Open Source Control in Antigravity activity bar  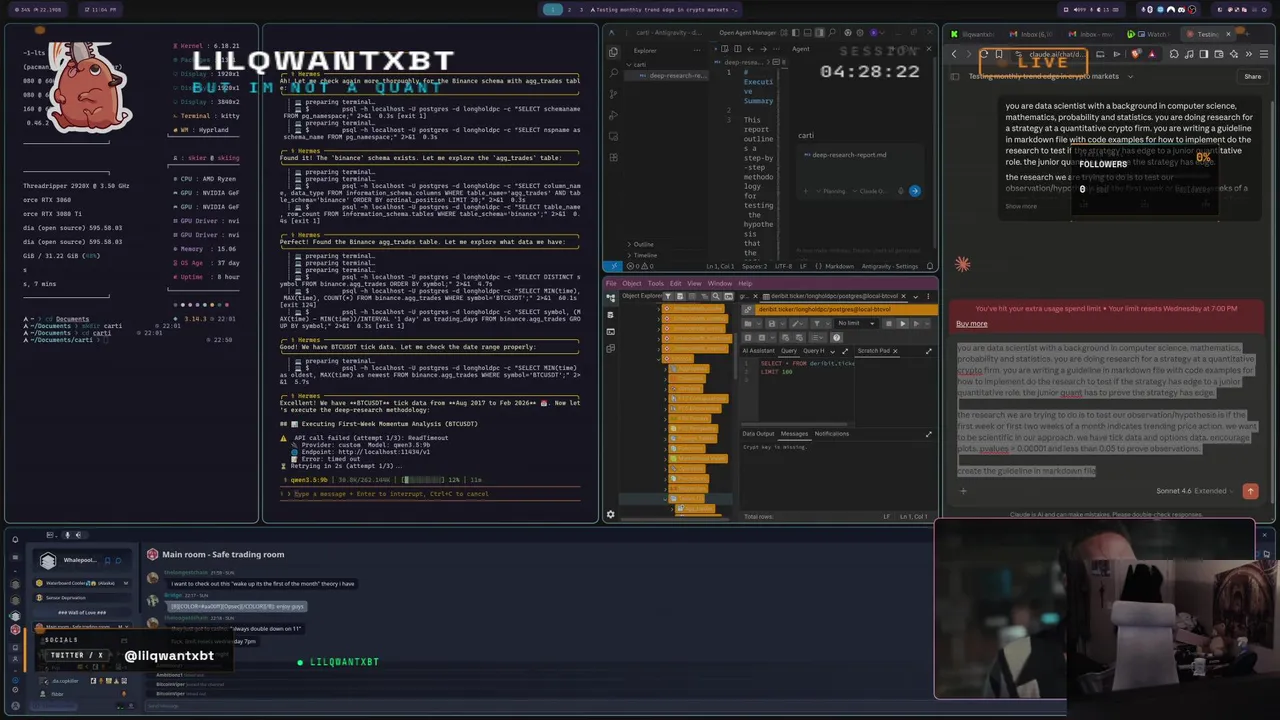(613, 94)
